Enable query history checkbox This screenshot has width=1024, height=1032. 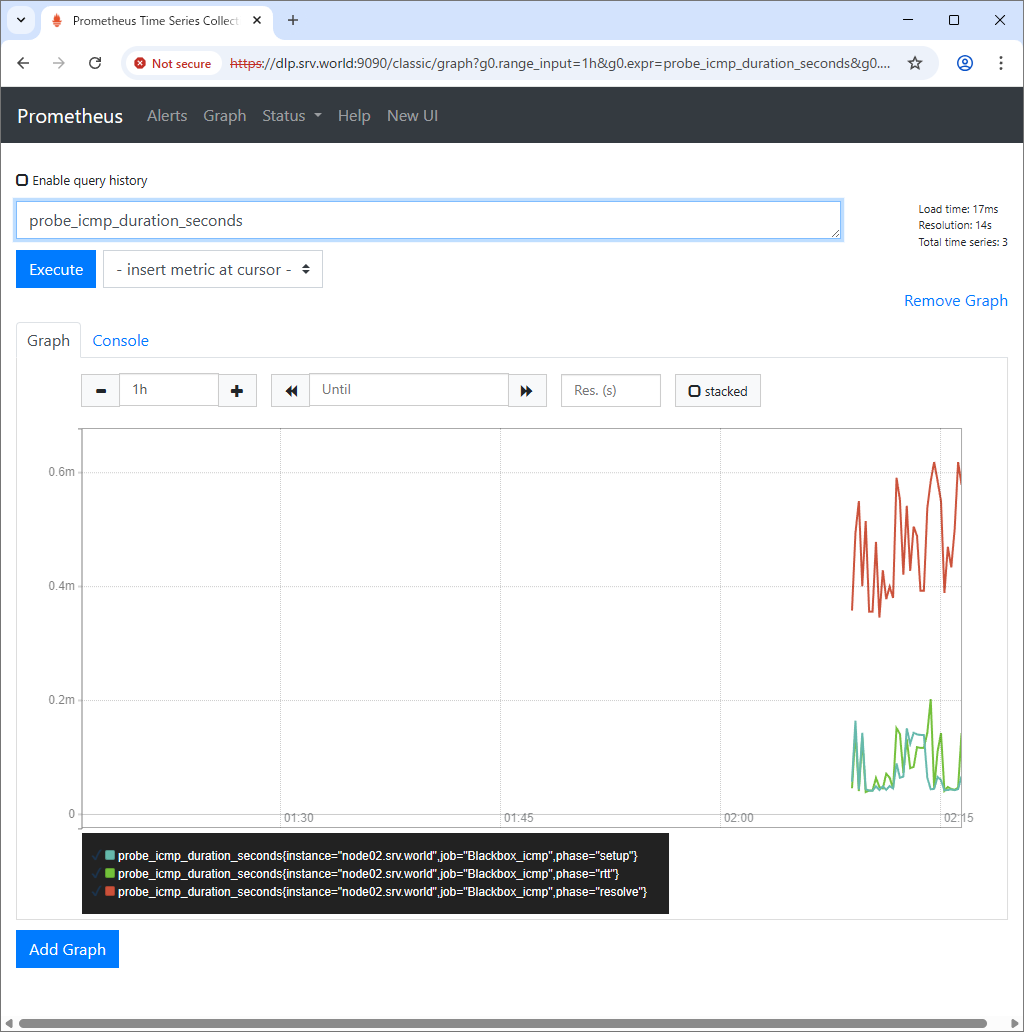point(22,181)
